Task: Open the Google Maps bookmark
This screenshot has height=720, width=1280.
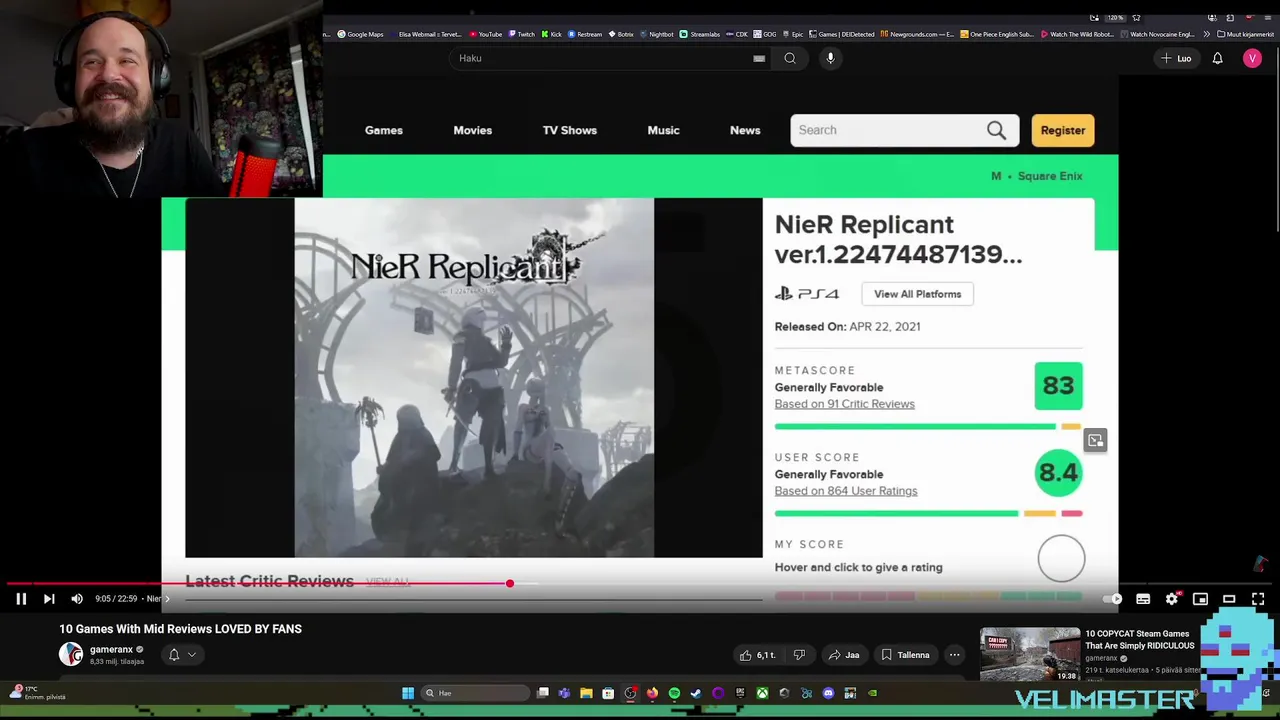Action: point(359,34)
